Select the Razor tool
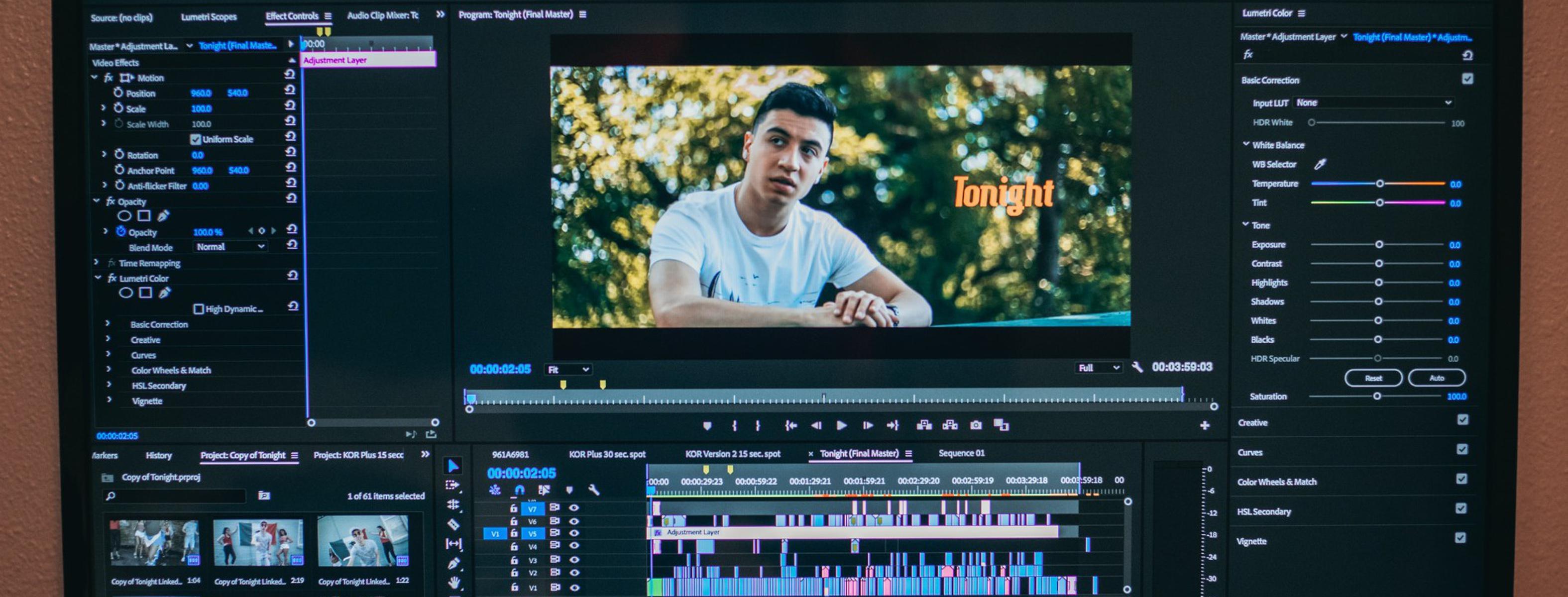Screen dimensions: 1568x597 453,524
